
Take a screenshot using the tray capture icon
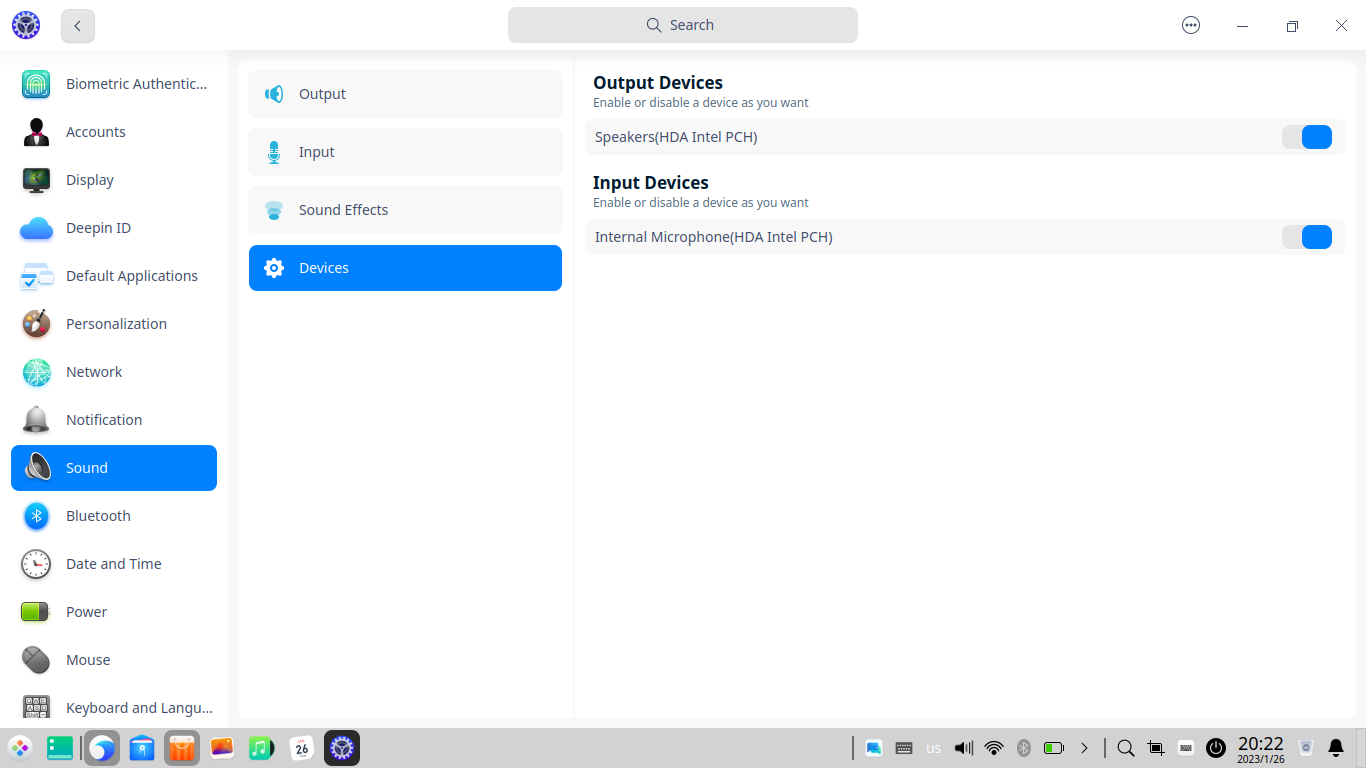(1156, 748)
